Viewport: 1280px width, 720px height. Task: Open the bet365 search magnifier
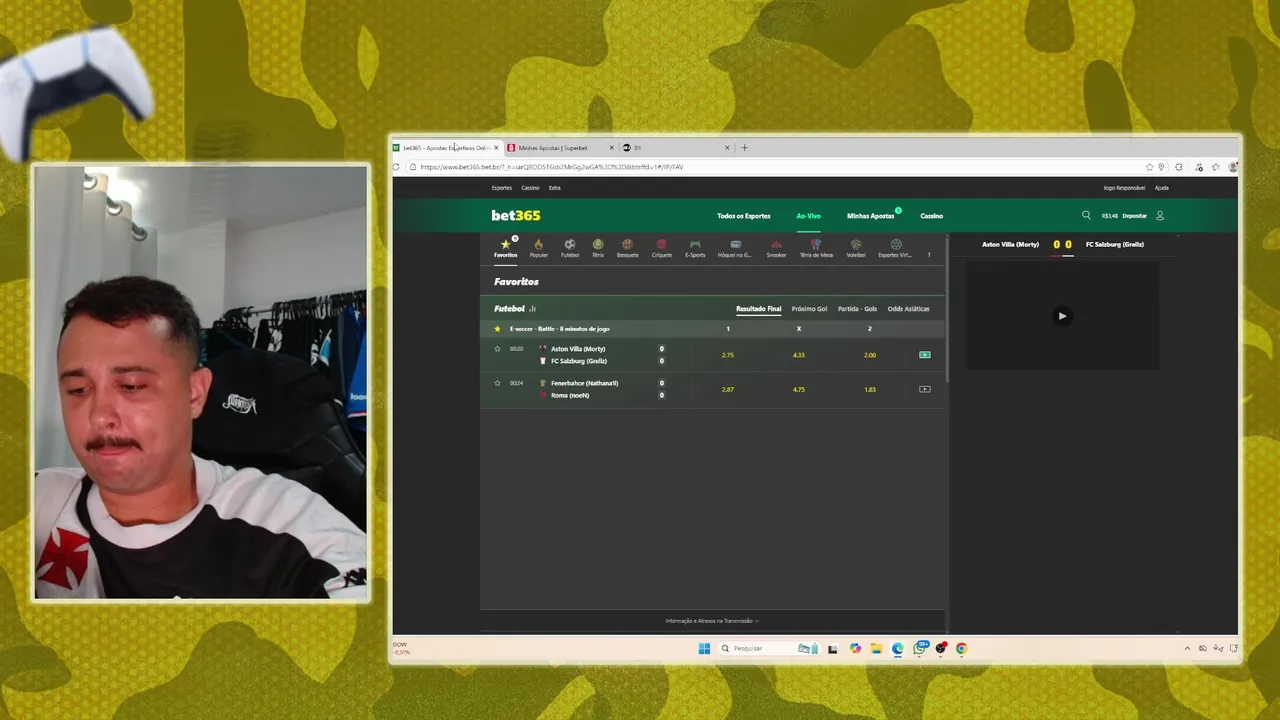click(1086, 215)
